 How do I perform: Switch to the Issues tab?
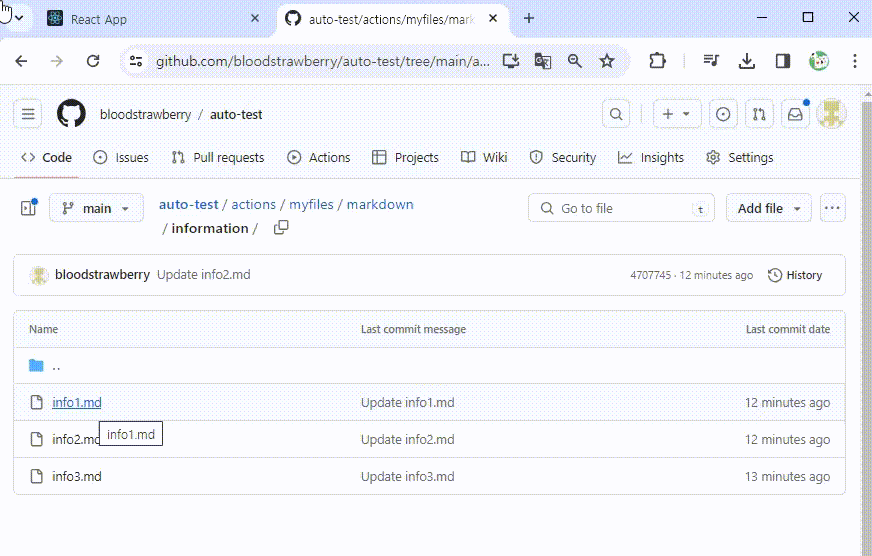[121, 157]
